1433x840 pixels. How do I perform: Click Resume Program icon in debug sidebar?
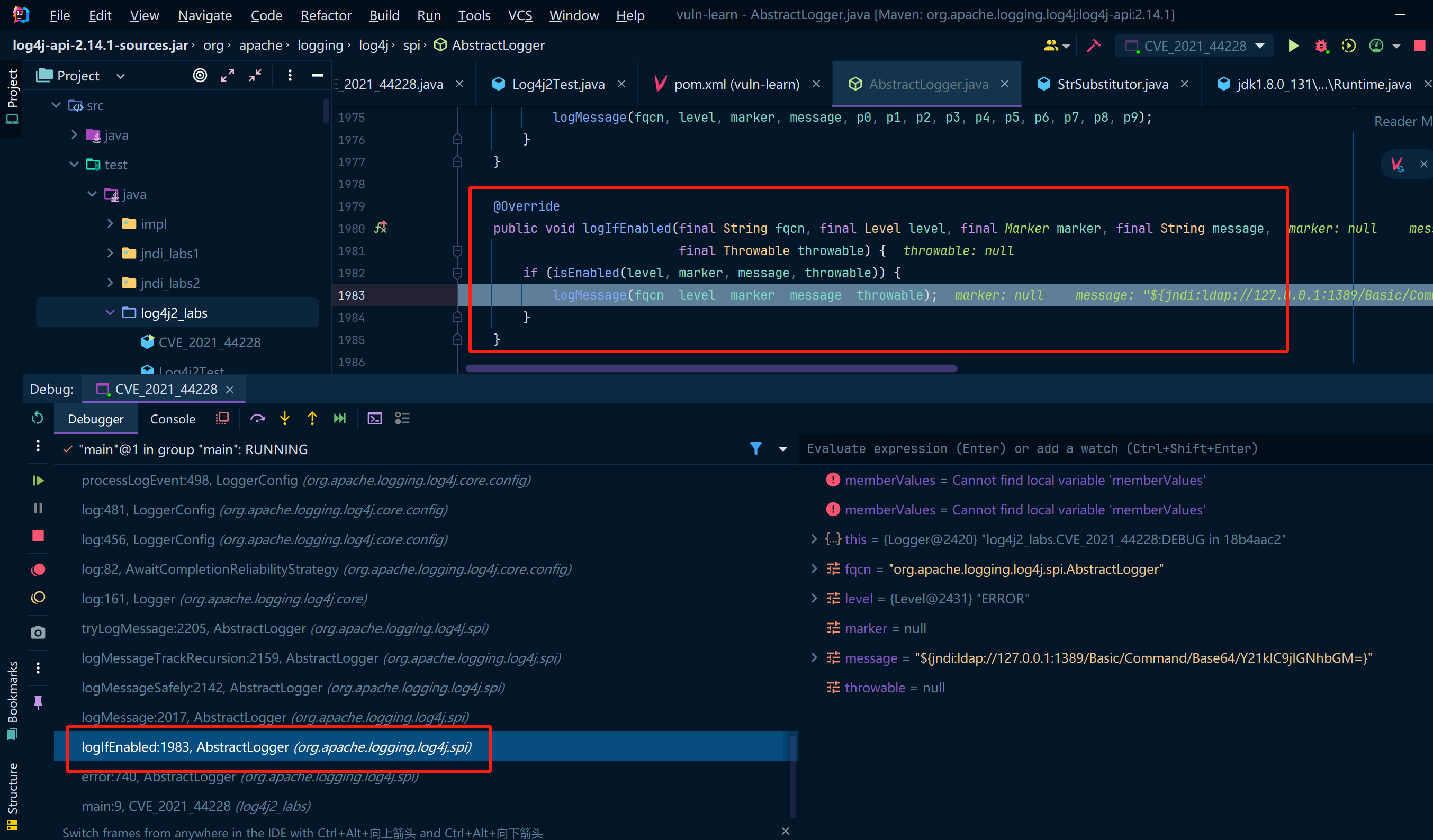pyautogui.click(x=38, y=481)
